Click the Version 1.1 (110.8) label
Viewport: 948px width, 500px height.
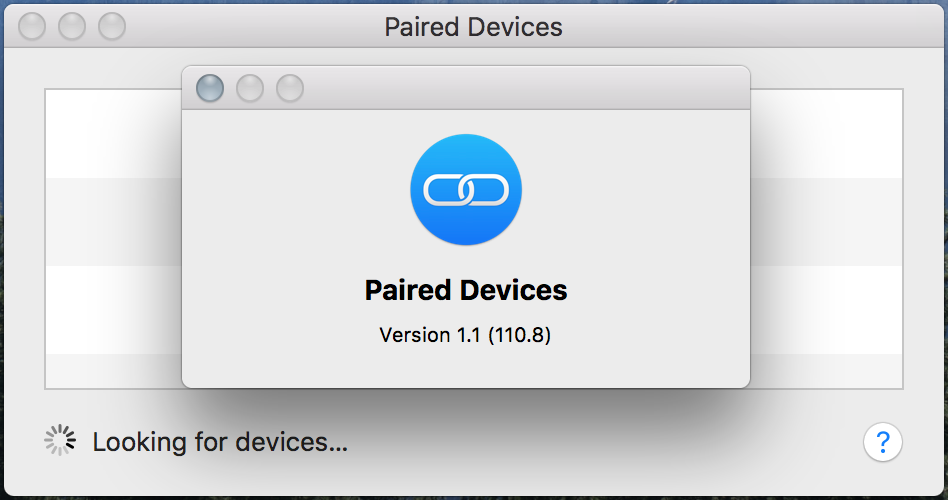465,335
